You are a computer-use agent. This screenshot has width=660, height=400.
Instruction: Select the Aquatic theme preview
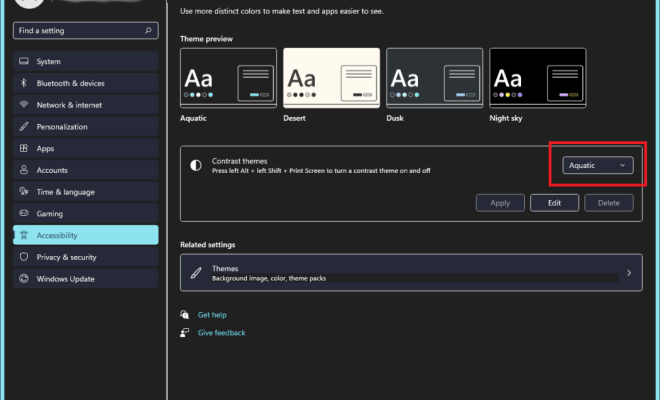229,78
